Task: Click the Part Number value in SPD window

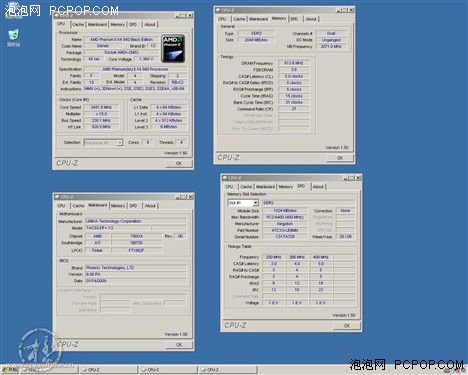Action: click(x=285, y=230)
